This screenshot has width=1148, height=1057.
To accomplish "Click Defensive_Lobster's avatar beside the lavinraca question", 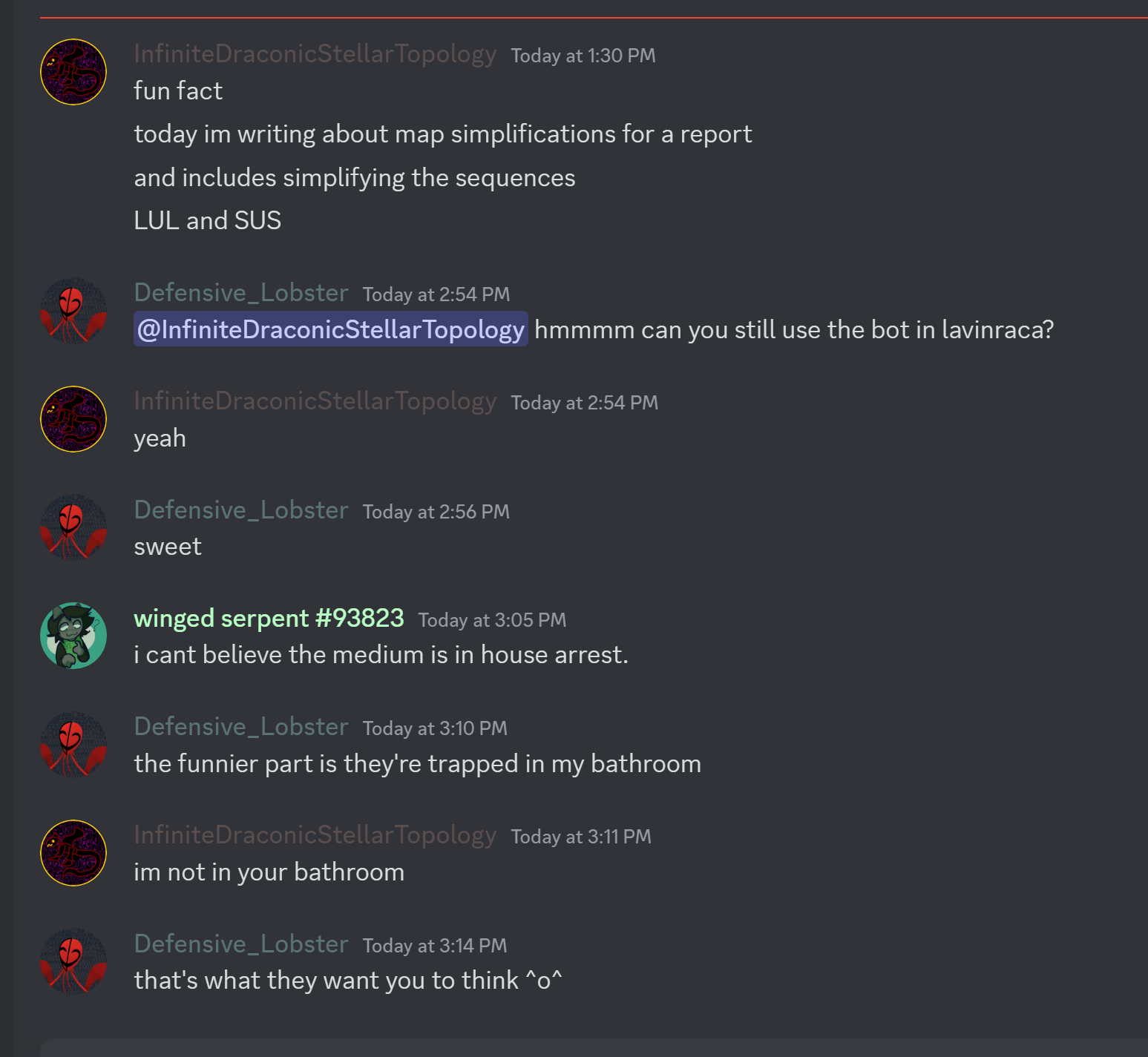I will pos(73,311).
